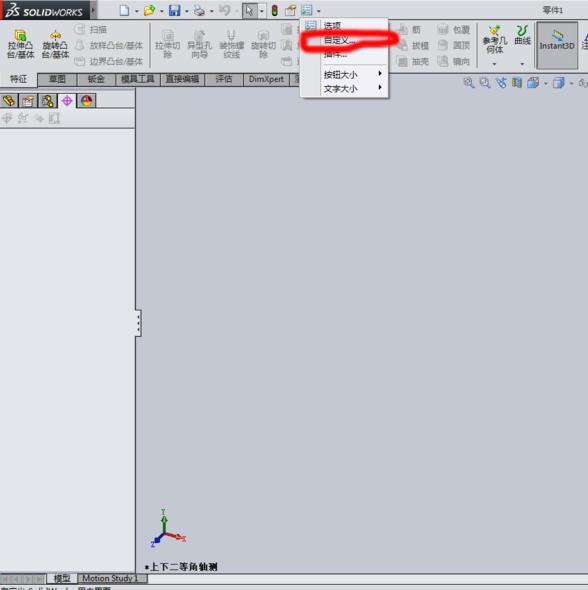Click the Save floppy disk icon

[x=174, y=11]
